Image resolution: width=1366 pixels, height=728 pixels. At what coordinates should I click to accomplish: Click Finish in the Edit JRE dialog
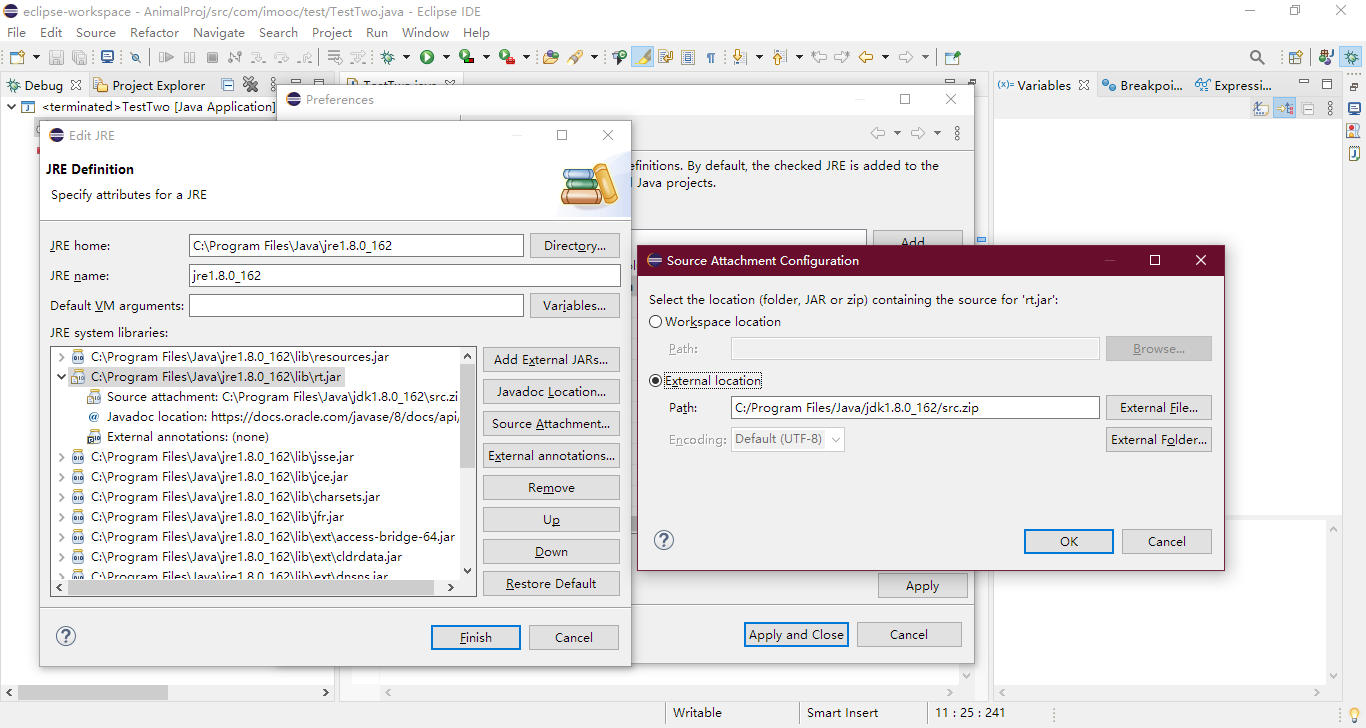point(476,637)
